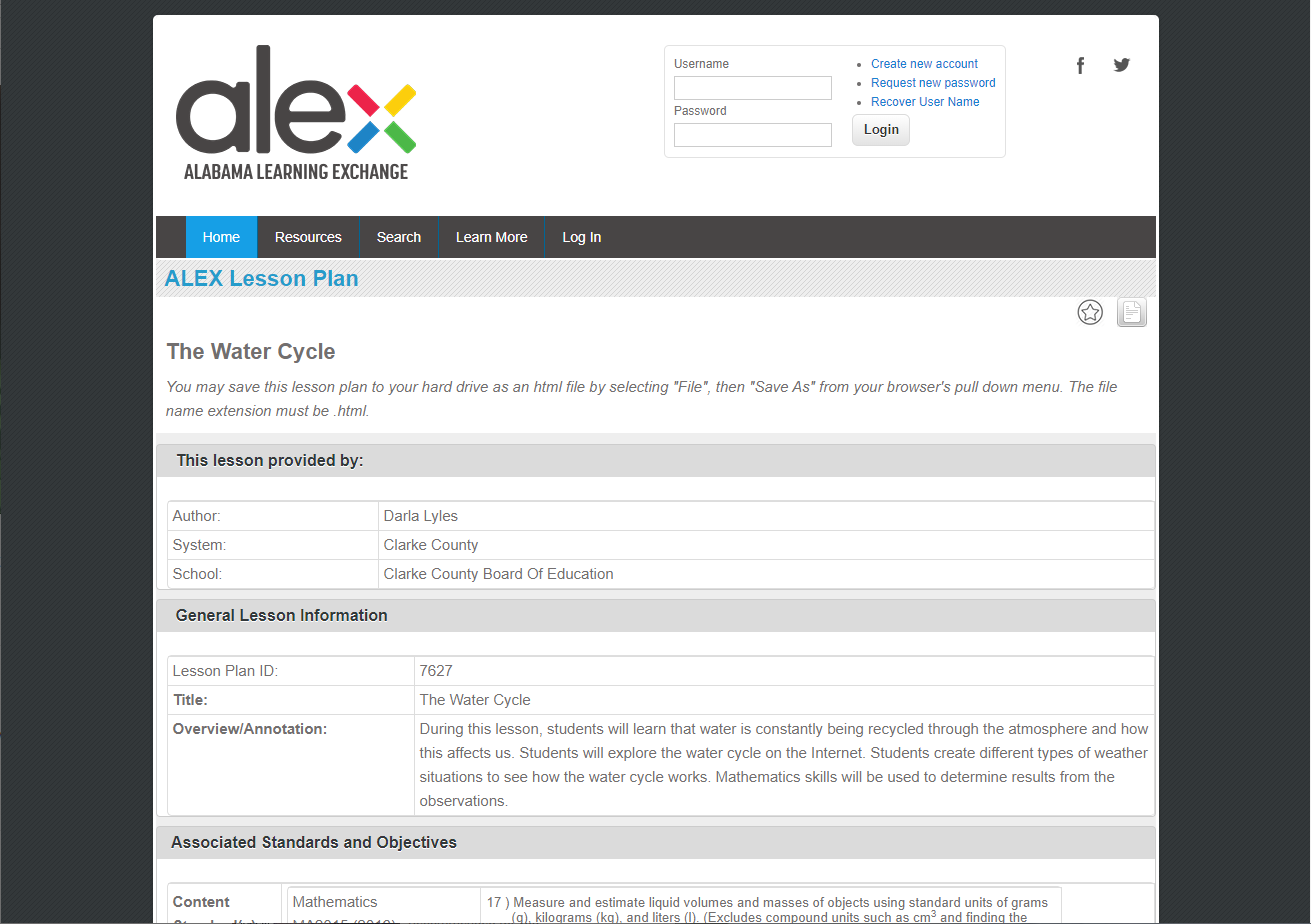Select the Recover User Name link
This screenshot has width=1311, height=924.
pos(925,102)
